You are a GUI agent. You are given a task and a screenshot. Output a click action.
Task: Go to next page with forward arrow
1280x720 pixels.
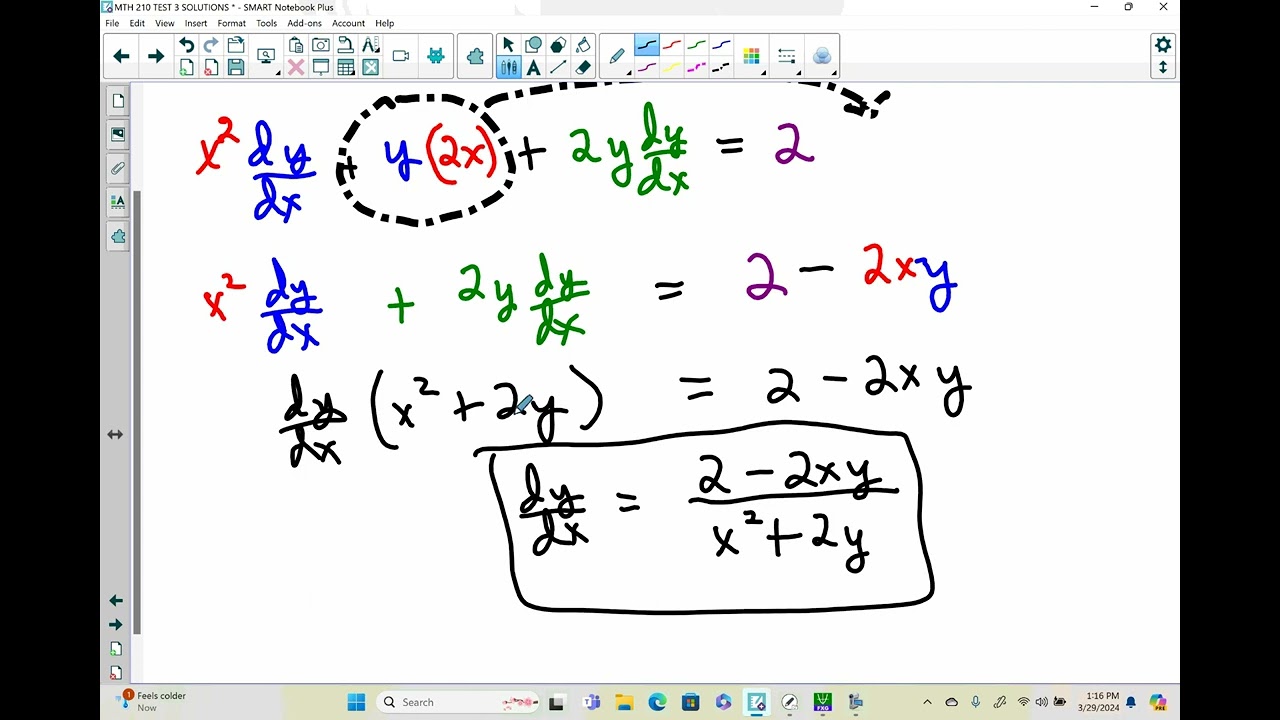coord(156,56)
